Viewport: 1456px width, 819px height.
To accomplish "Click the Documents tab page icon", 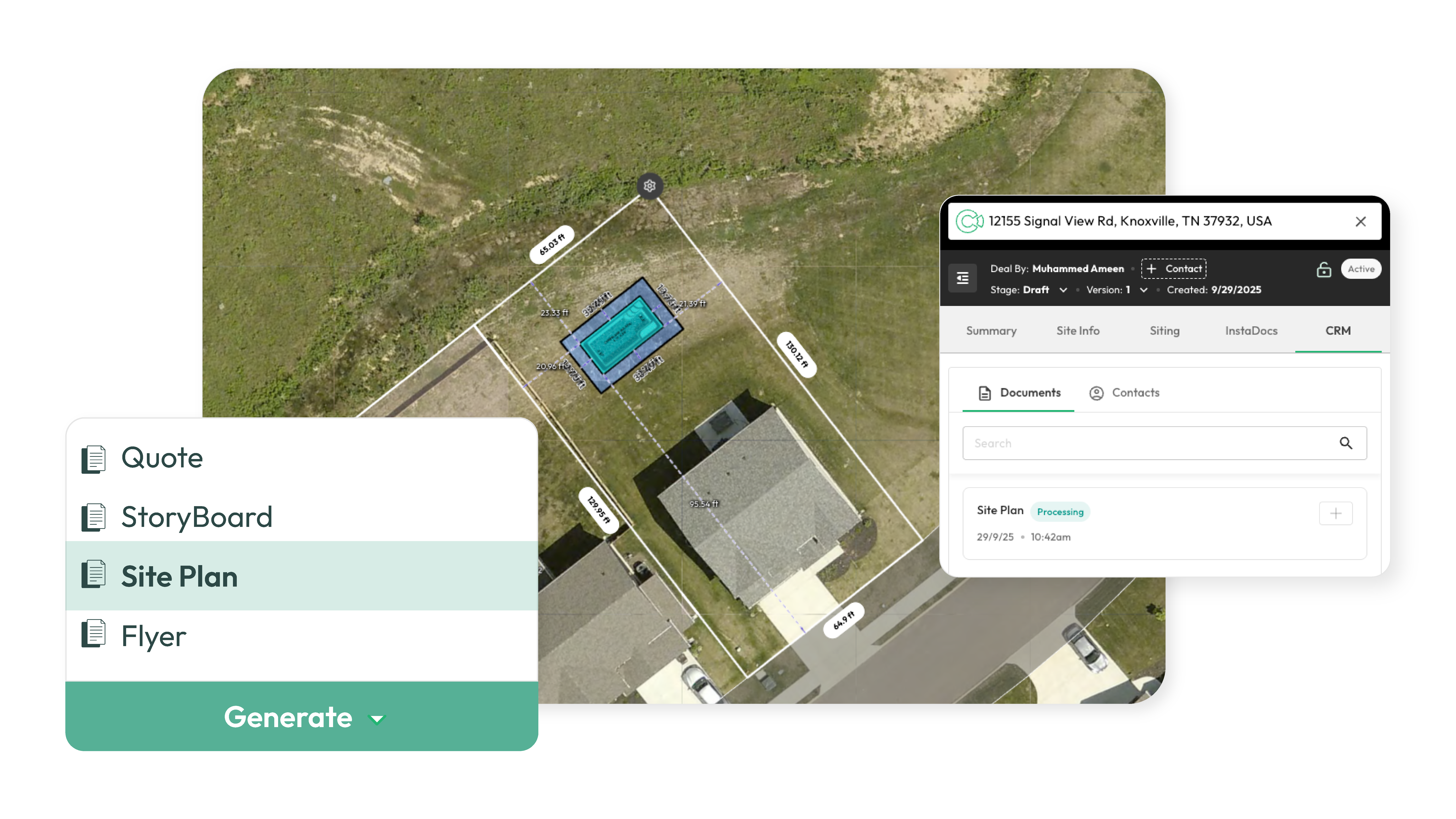I will click(x=985, y=393).
